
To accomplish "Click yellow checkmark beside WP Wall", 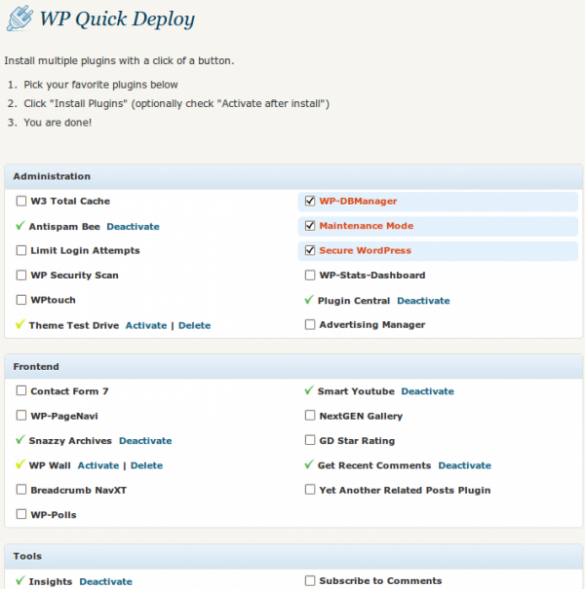I will coord(20,465).
